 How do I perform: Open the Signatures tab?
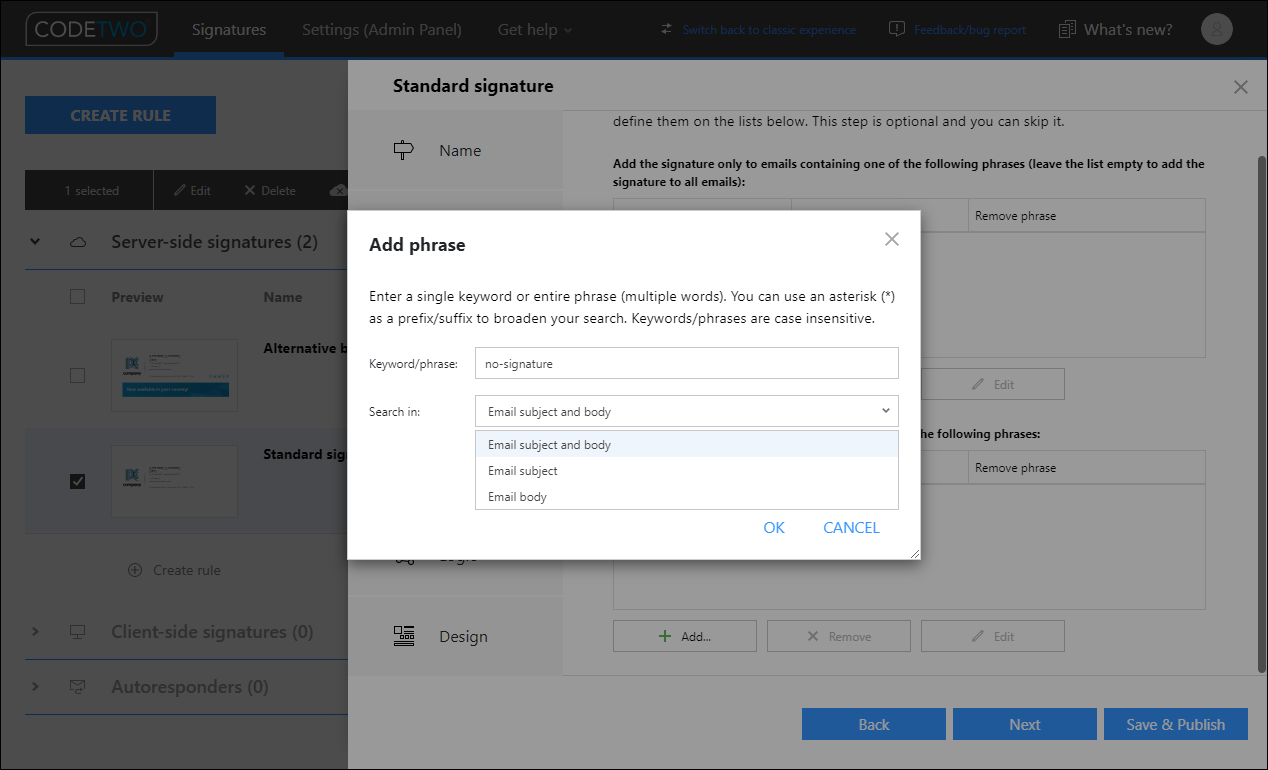[x=229, y=29]
